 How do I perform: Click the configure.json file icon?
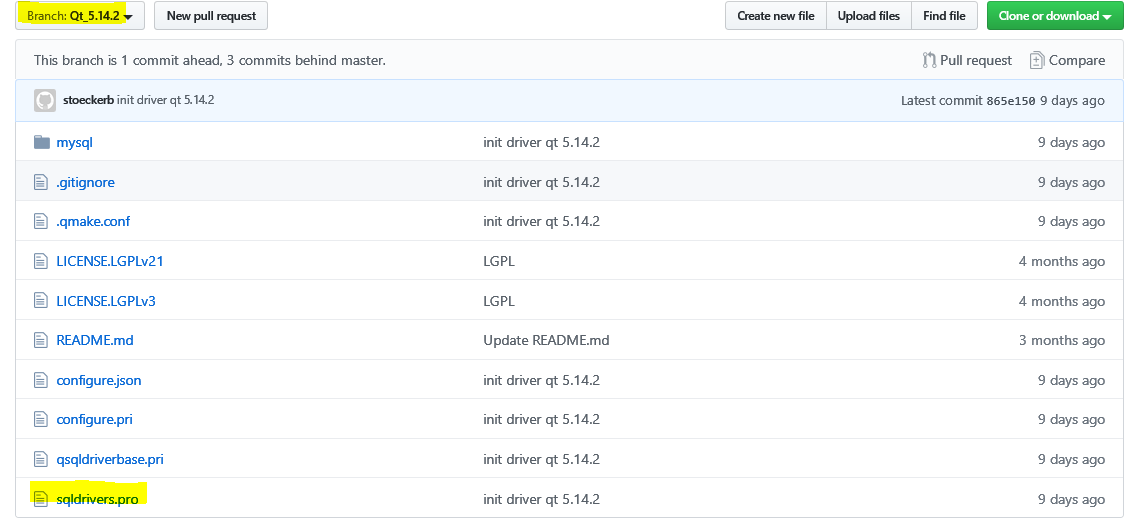pos(40,380)
